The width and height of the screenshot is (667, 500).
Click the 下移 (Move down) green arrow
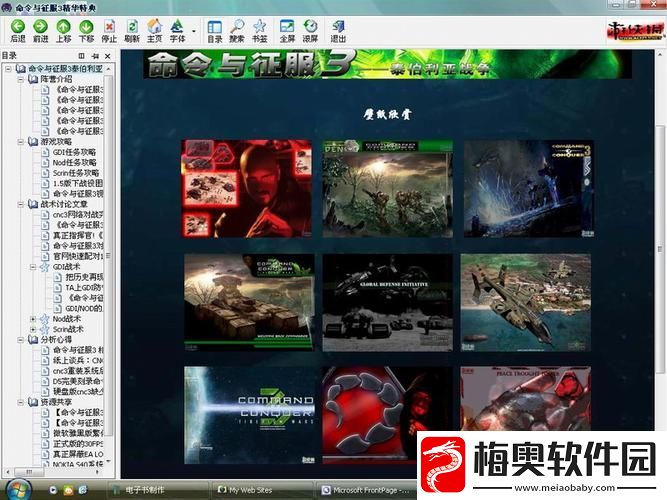(x=86, y=27)
